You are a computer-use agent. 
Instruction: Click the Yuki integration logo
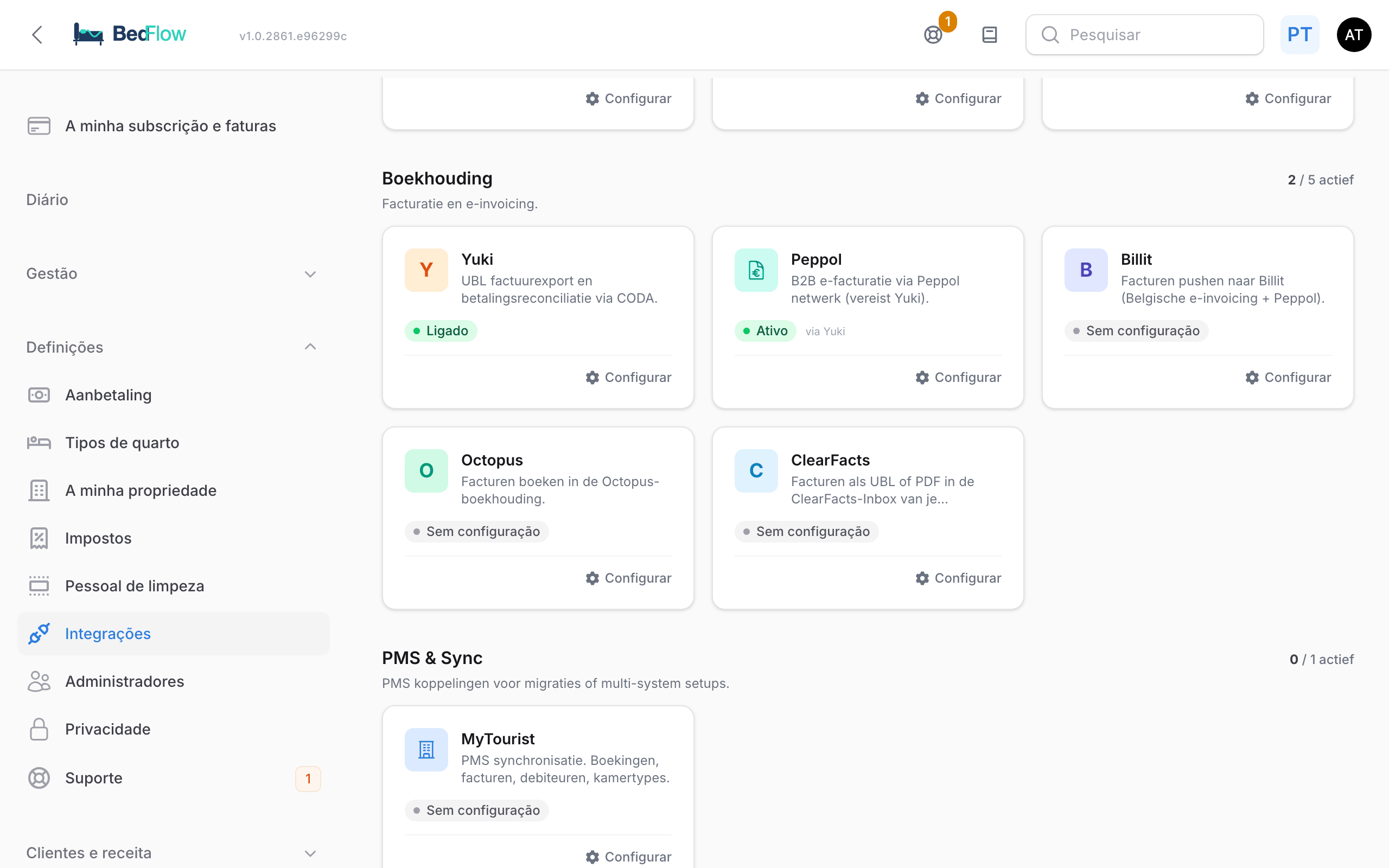pyautogui.click(x=426, y=270)
